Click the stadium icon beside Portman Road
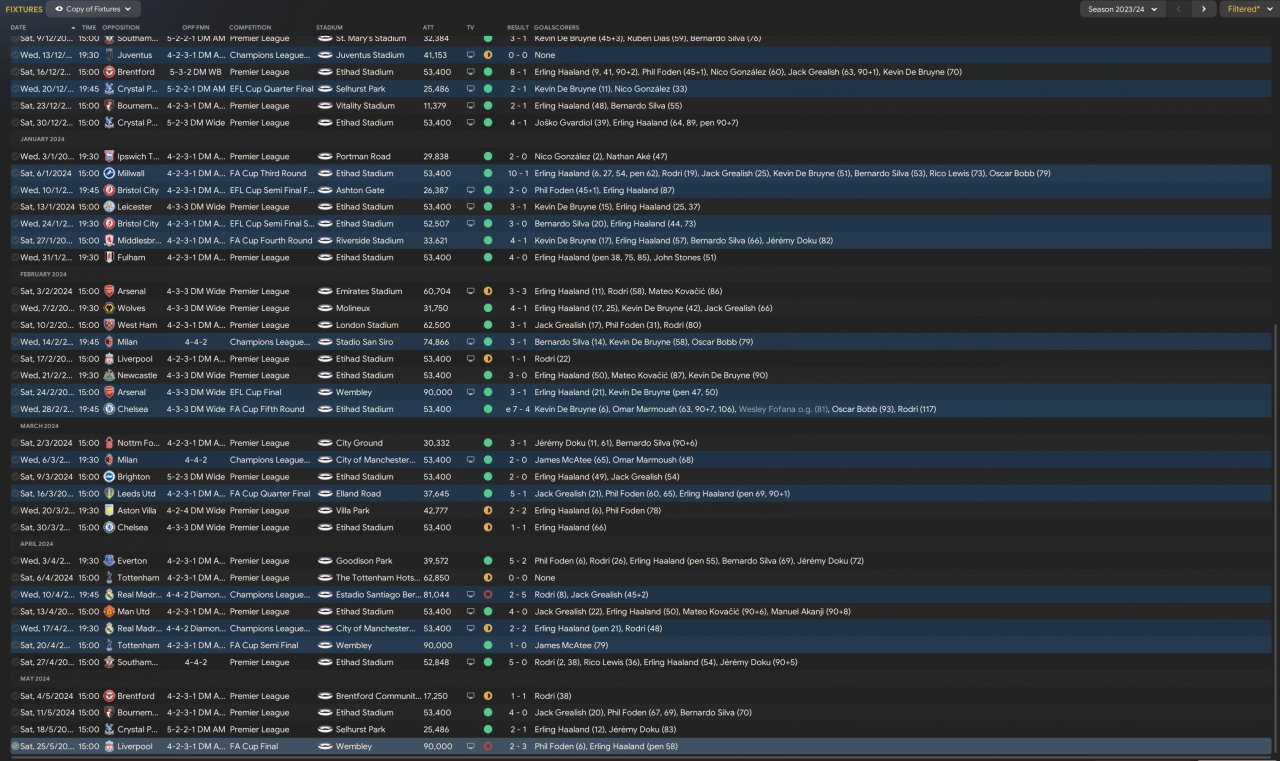The image size is (1280, 761). coord(325,156)
